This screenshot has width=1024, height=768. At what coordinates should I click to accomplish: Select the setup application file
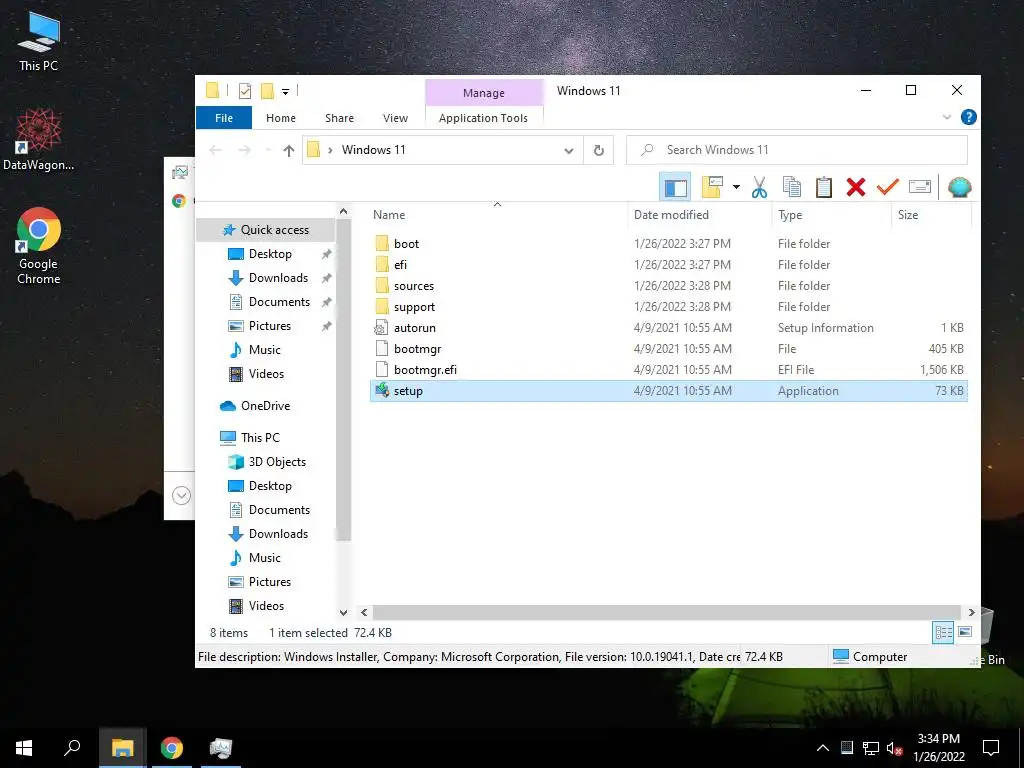(668, 391)
